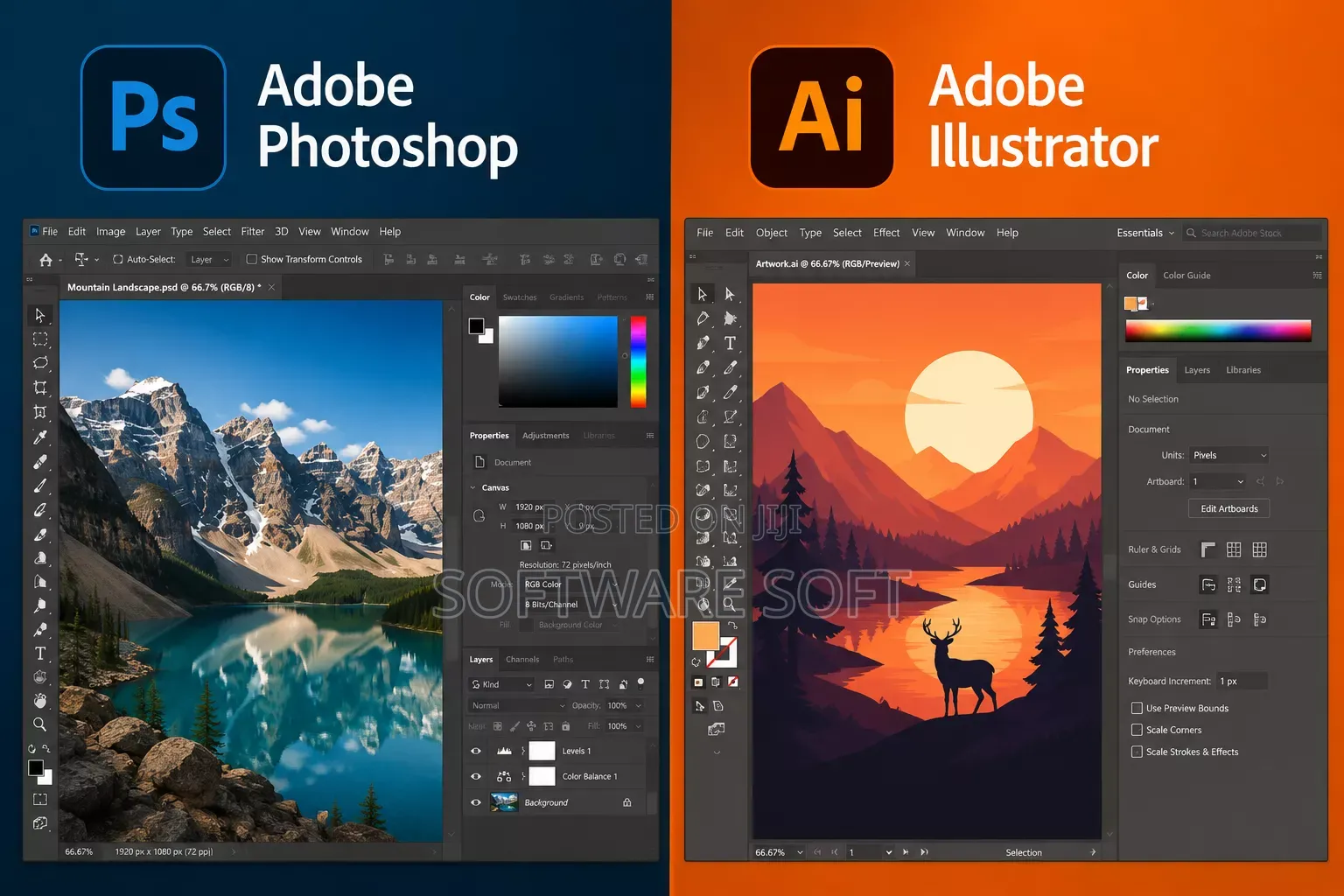The image size is (1344, 896).
Task: Toggle Auto-Select checkbox in Photoshop
Action: click(x=118, y=260)
